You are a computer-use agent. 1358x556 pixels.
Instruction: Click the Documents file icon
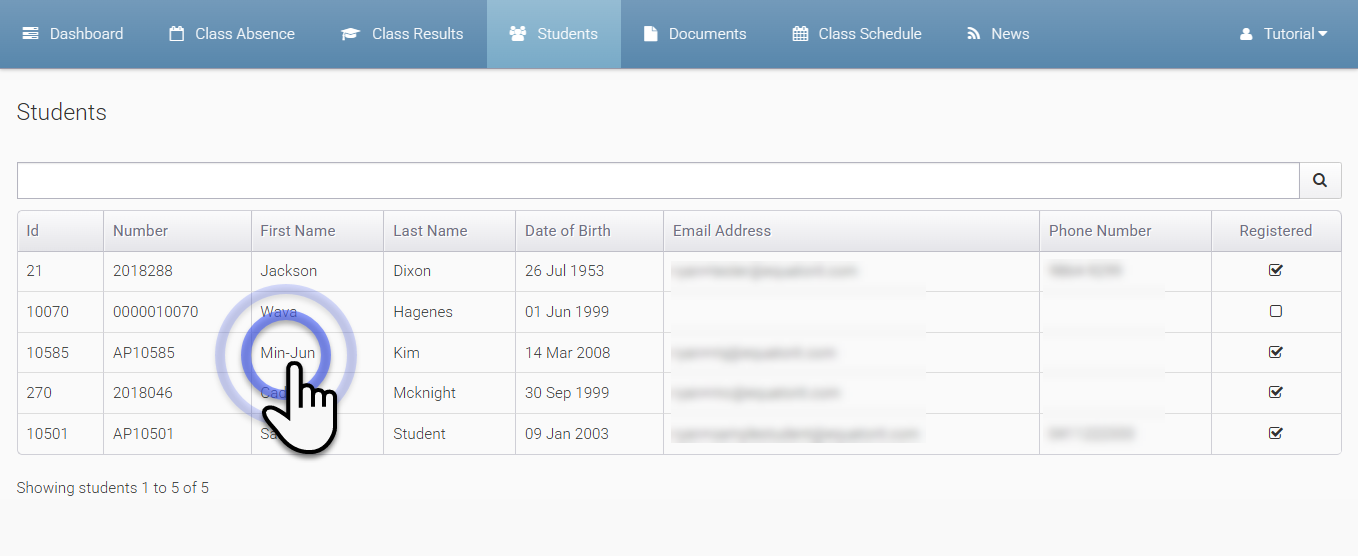tap(651, 34)
